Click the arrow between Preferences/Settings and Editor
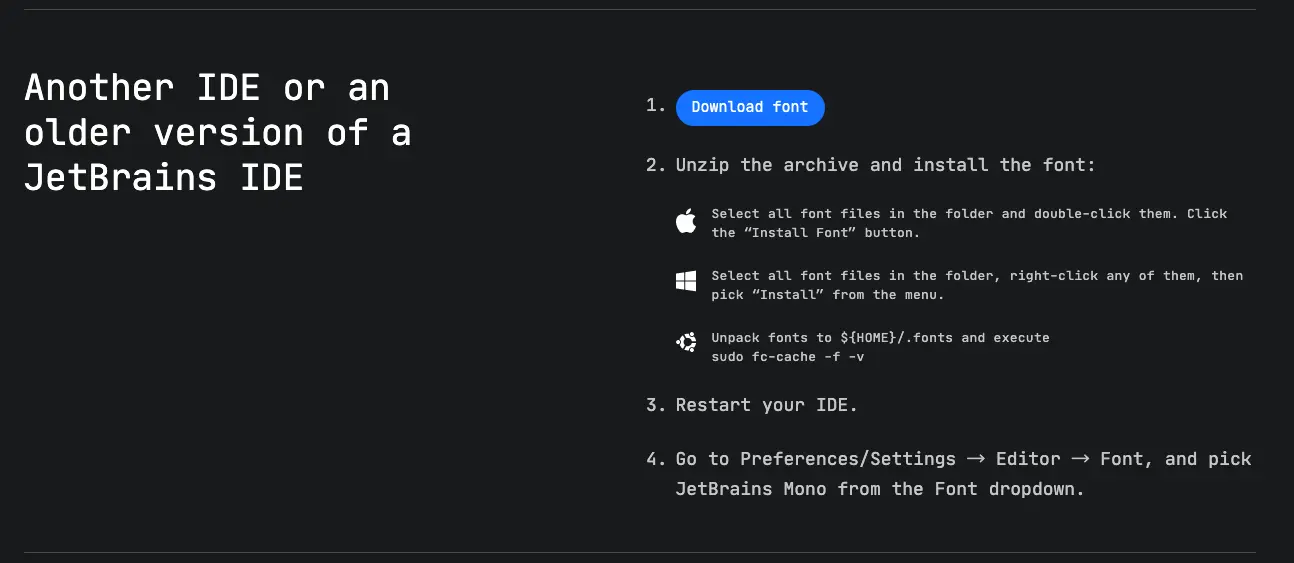Viewport: 1294px width, 563px height. coord(975,459)
